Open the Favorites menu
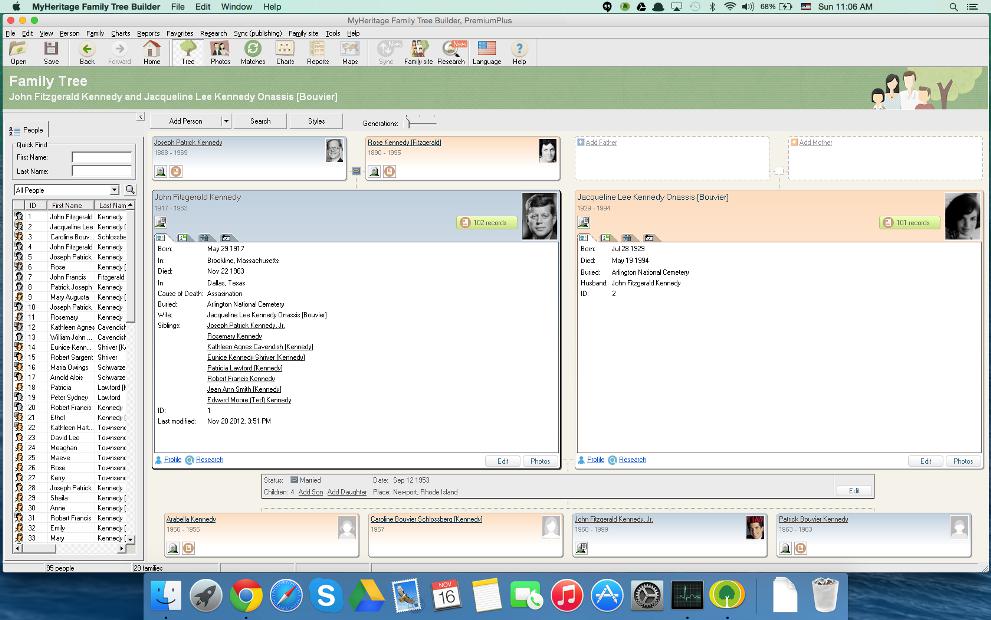 click(180, 33)
